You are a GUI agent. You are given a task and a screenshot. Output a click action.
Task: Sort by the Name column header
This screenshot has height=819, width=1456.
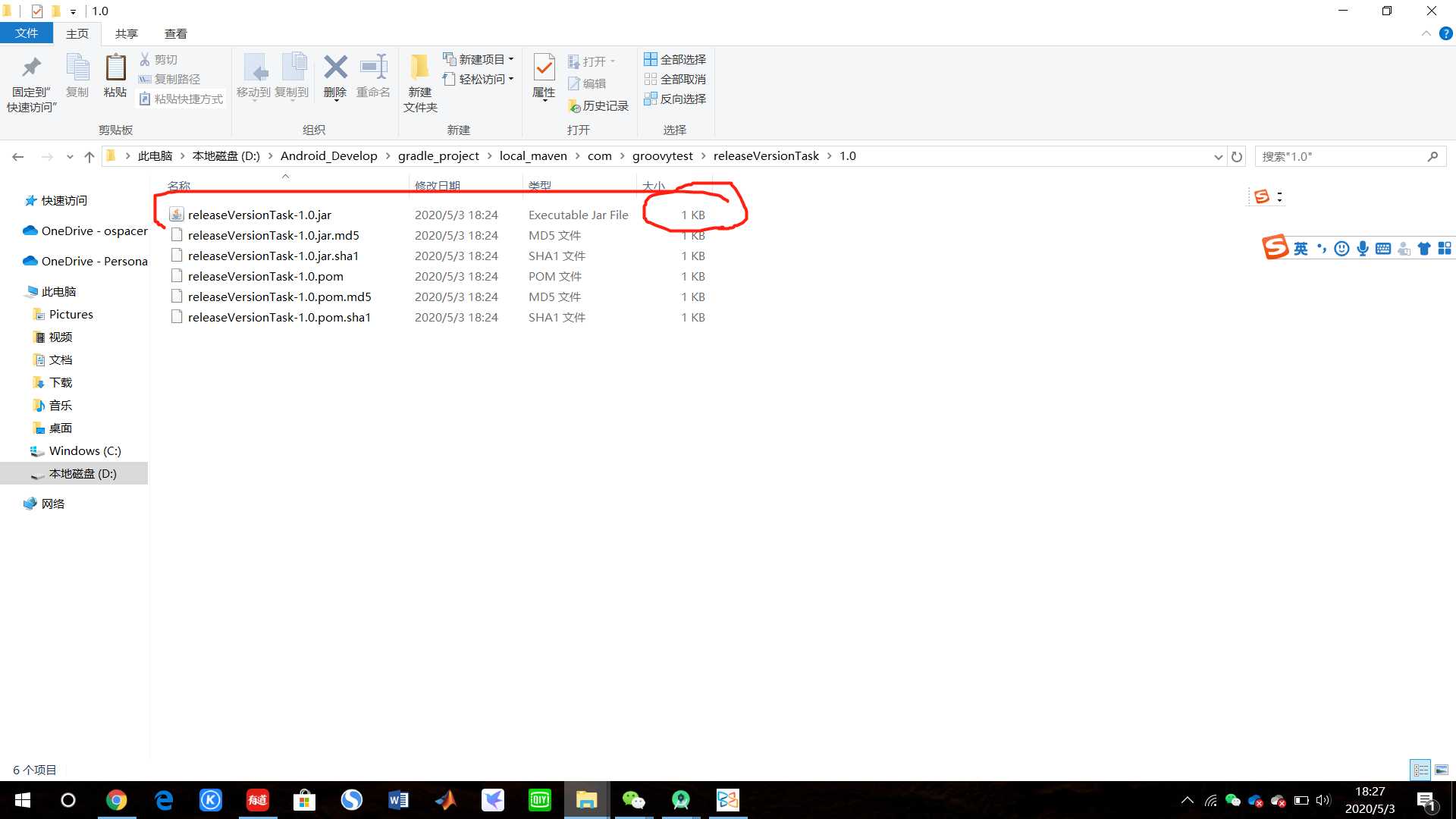tap(179, 185)
